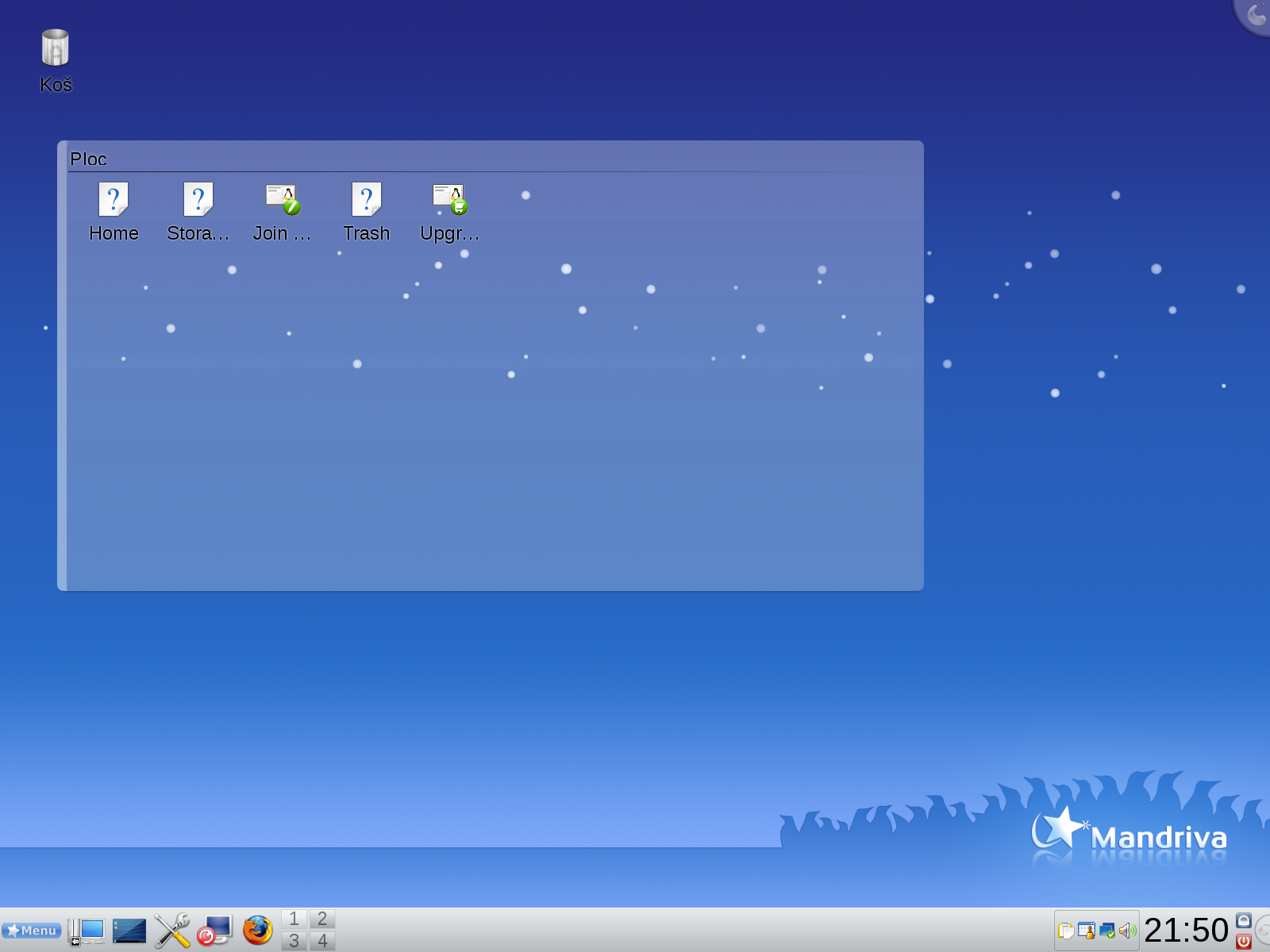Click the 21:50 digital clock

pos(1186,931)
